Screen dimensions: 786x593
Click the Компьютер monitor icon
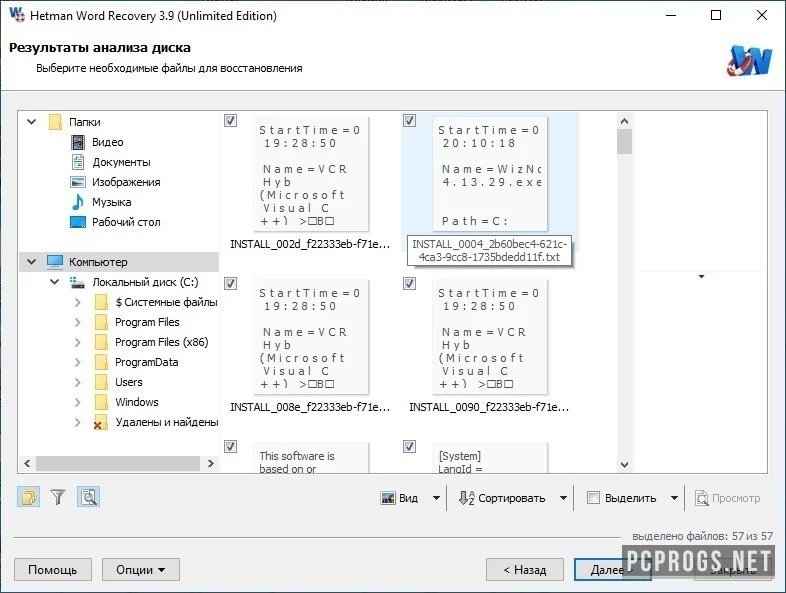[x=55, y=262]
